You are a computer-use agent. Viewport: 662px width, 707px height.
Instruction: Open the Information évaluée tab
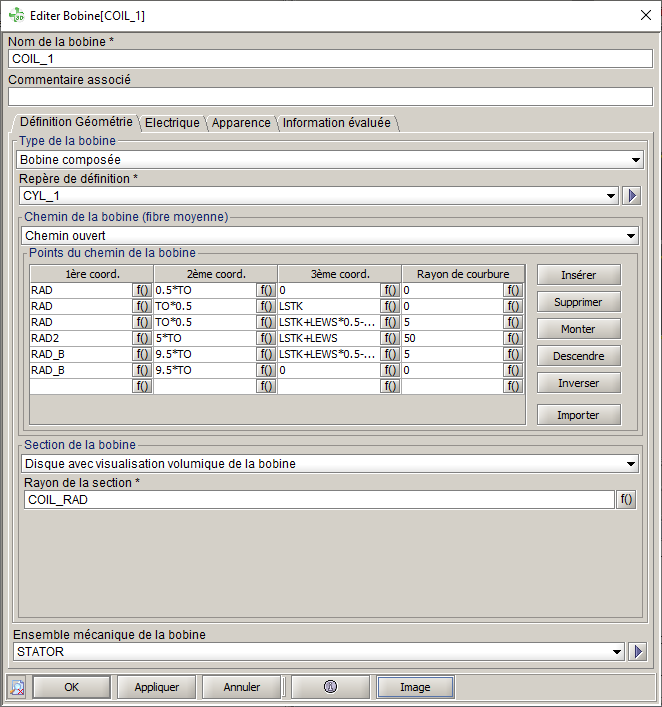[x=336, y=123]
